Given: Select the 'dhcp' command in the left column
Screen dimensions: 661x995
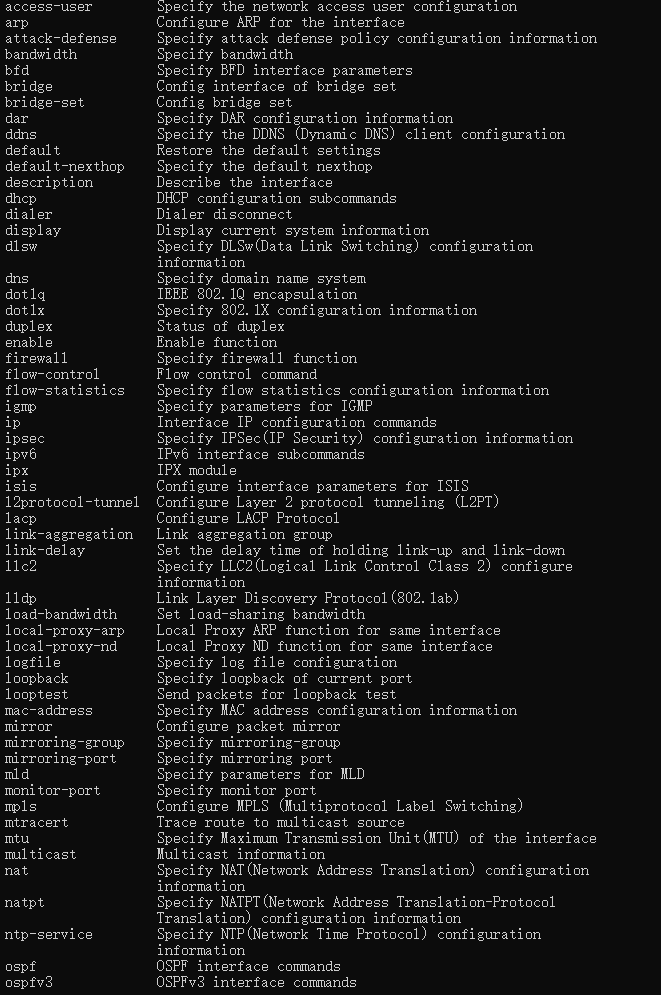Looking at the screenshot, I should click(x=20, y=199).
